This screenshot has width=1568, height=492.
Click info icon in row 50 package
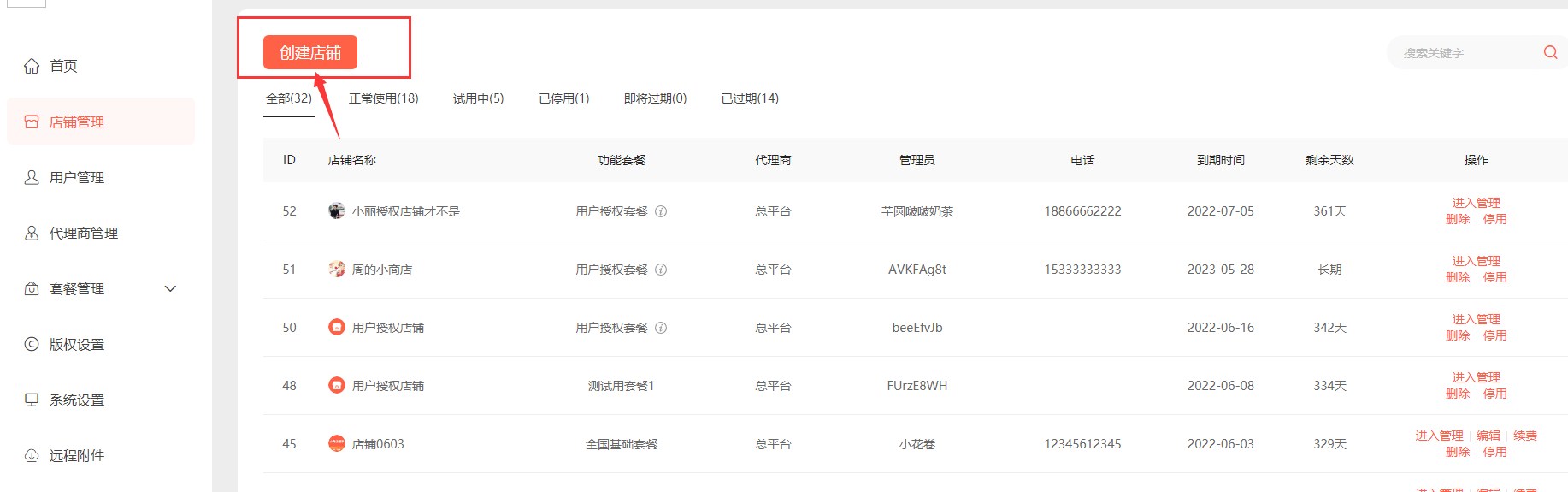[661, 328]
